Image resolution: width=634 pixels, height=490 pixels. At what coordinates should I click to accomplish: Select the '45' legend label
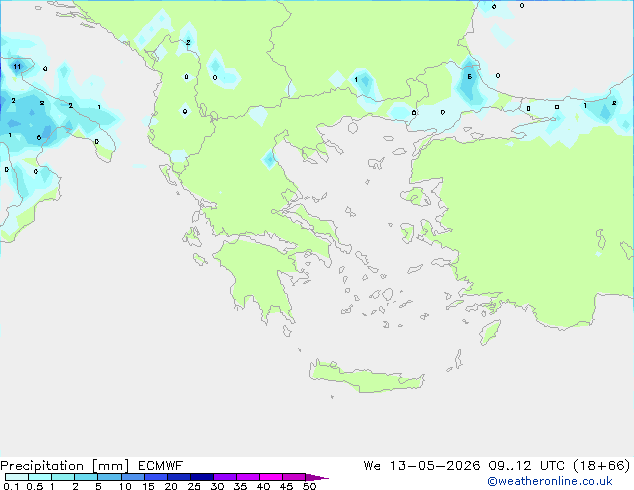[286, 486]
